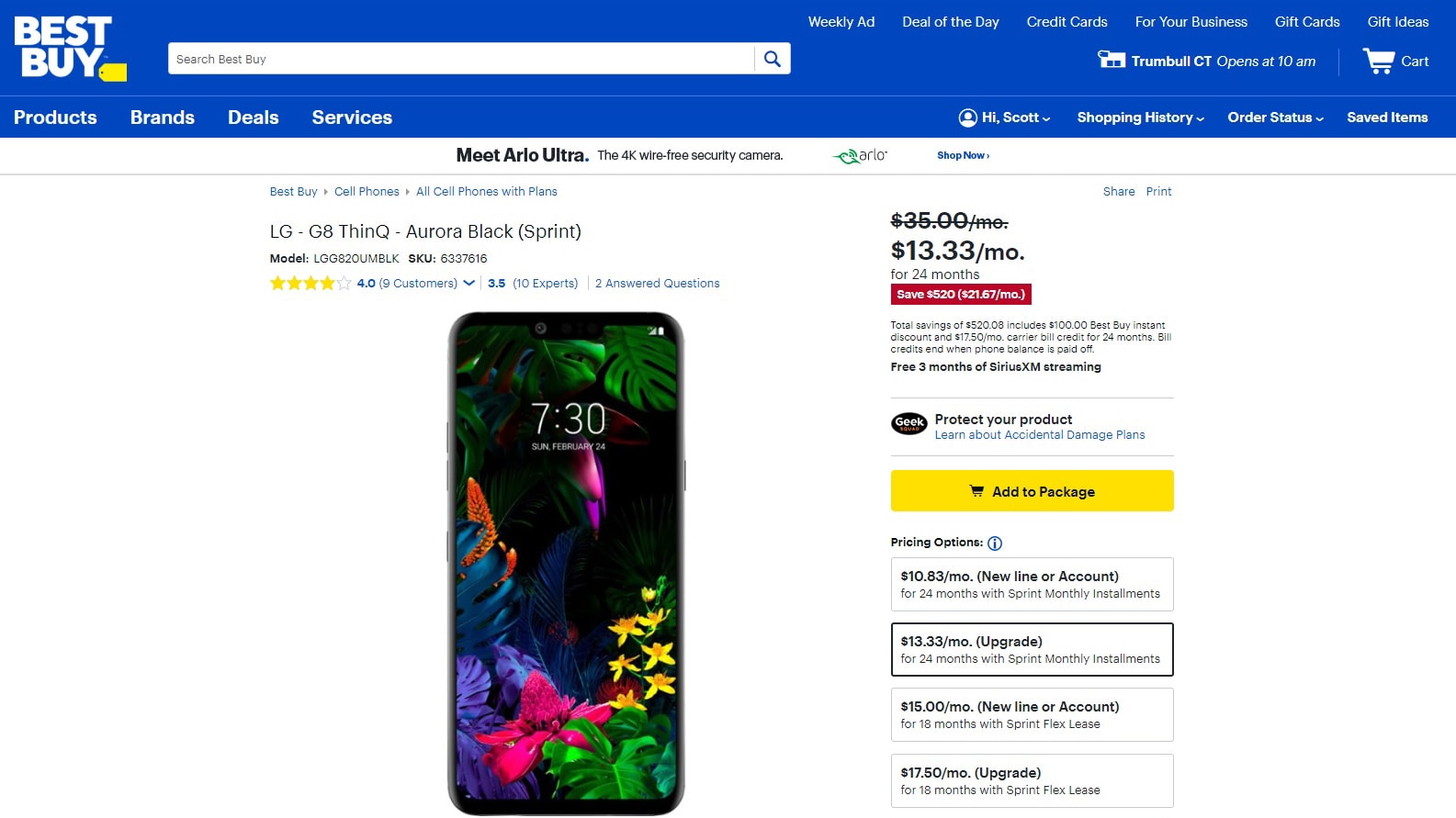The image size is (1456, 818).
Task: Click the Search Best Buy input field
Action: (x=459, y=59)
